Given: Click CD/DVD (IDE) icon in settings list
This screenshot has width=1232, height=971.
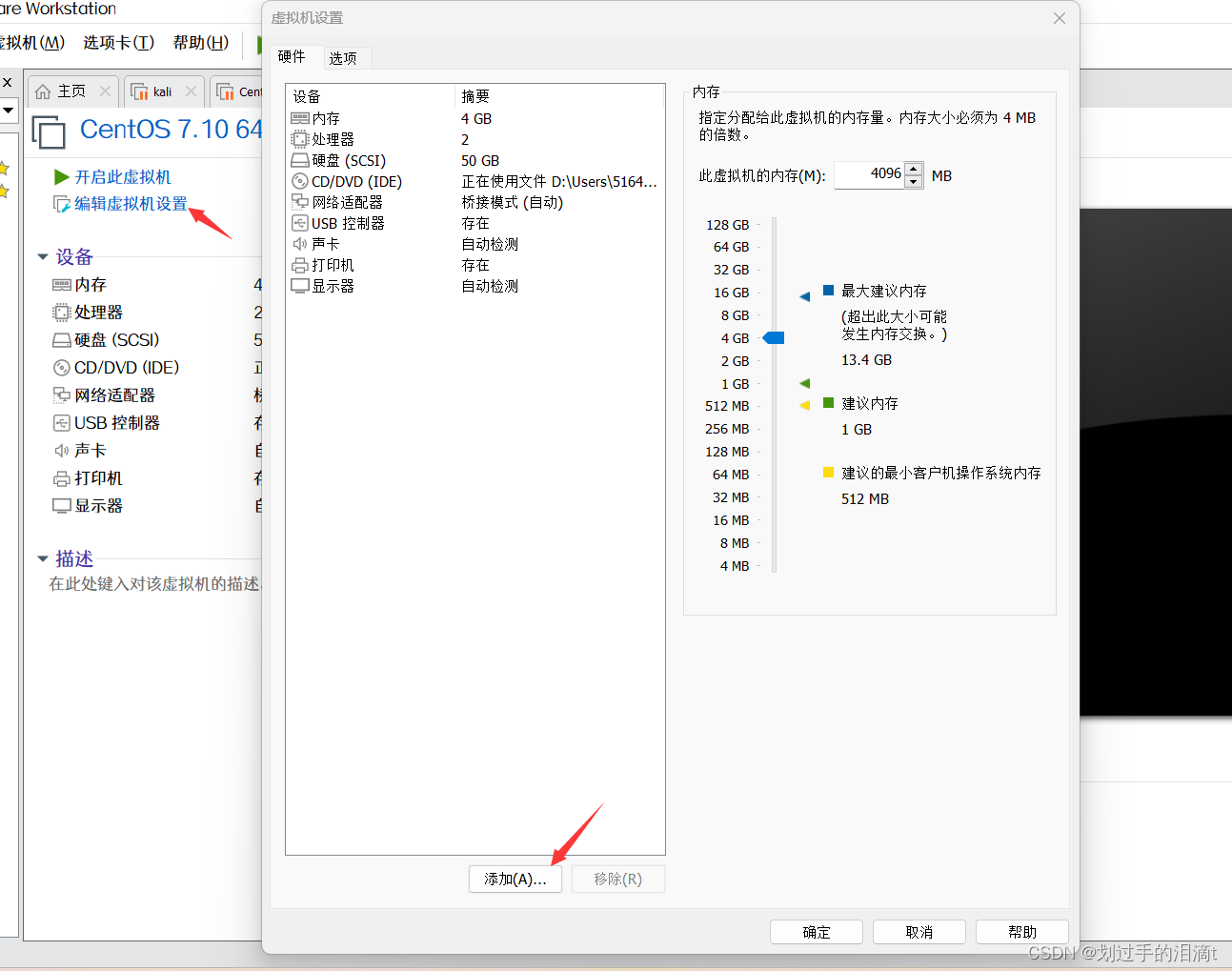Looking at the screenshot, I should click(300, 181).
